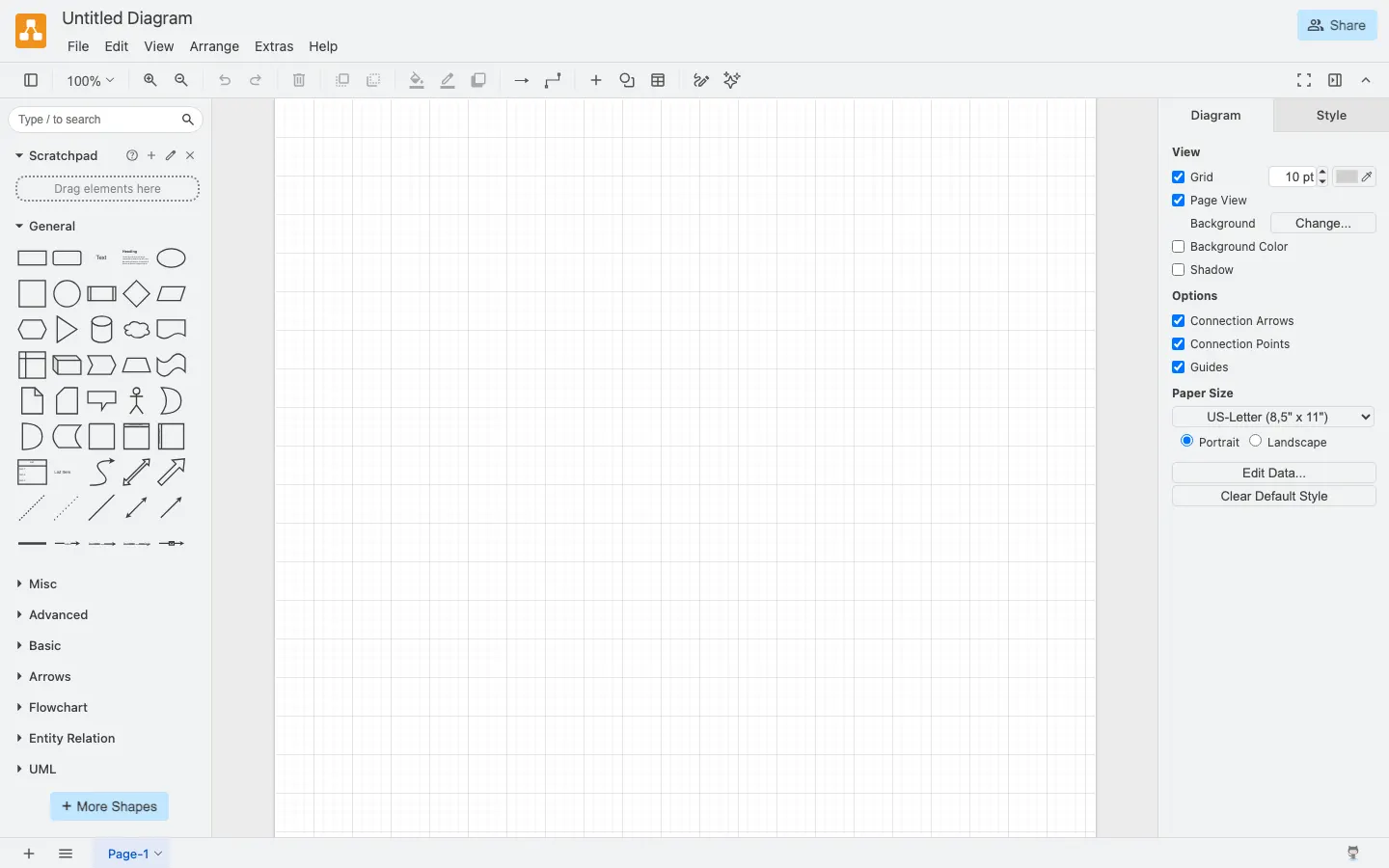Screen dimensions: 1389x868
Task: Open the Arrange menu
Action: click(x=214, y=46)
